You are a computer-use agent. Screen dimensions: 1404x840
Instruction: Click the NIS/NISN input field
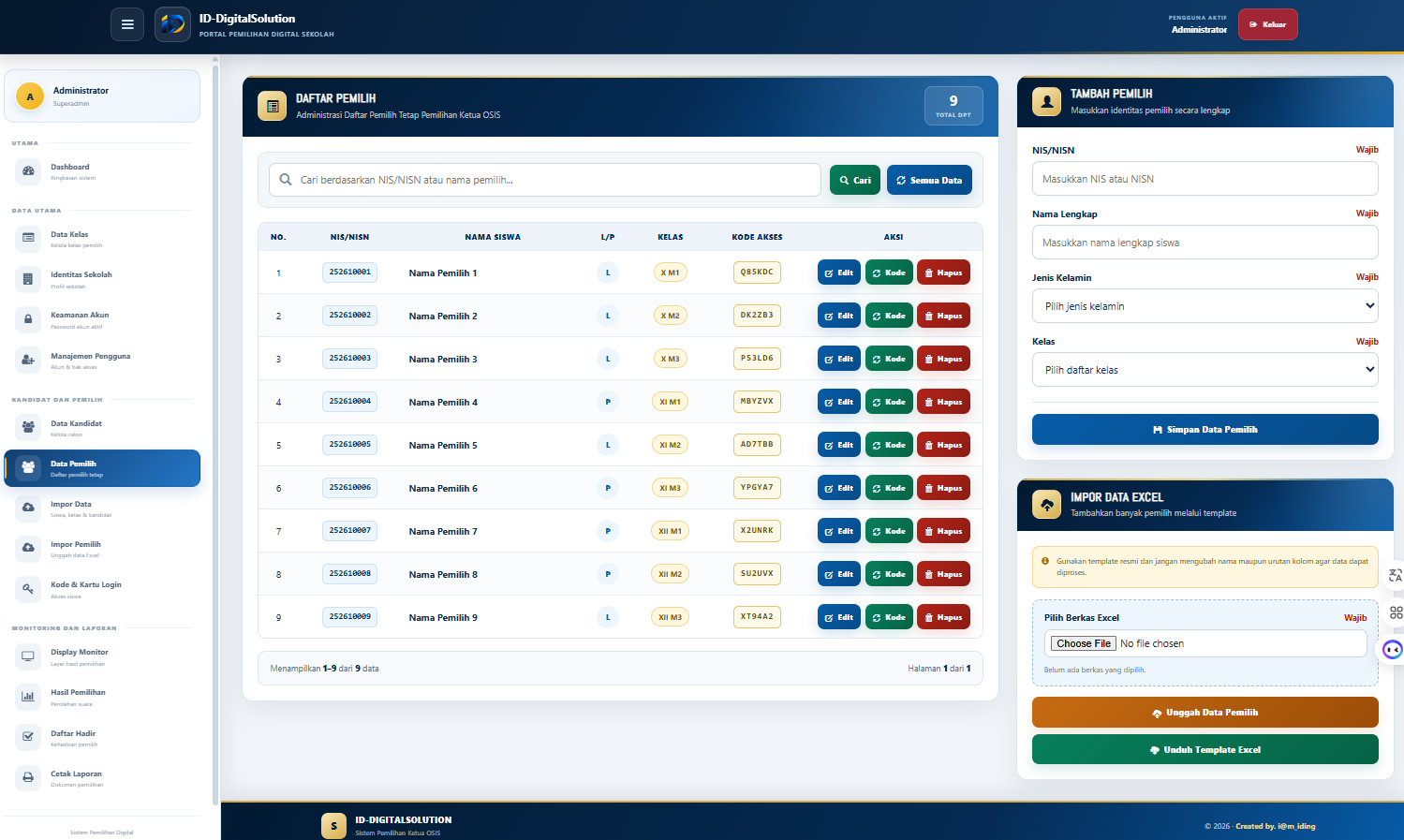click(1204, 179)
